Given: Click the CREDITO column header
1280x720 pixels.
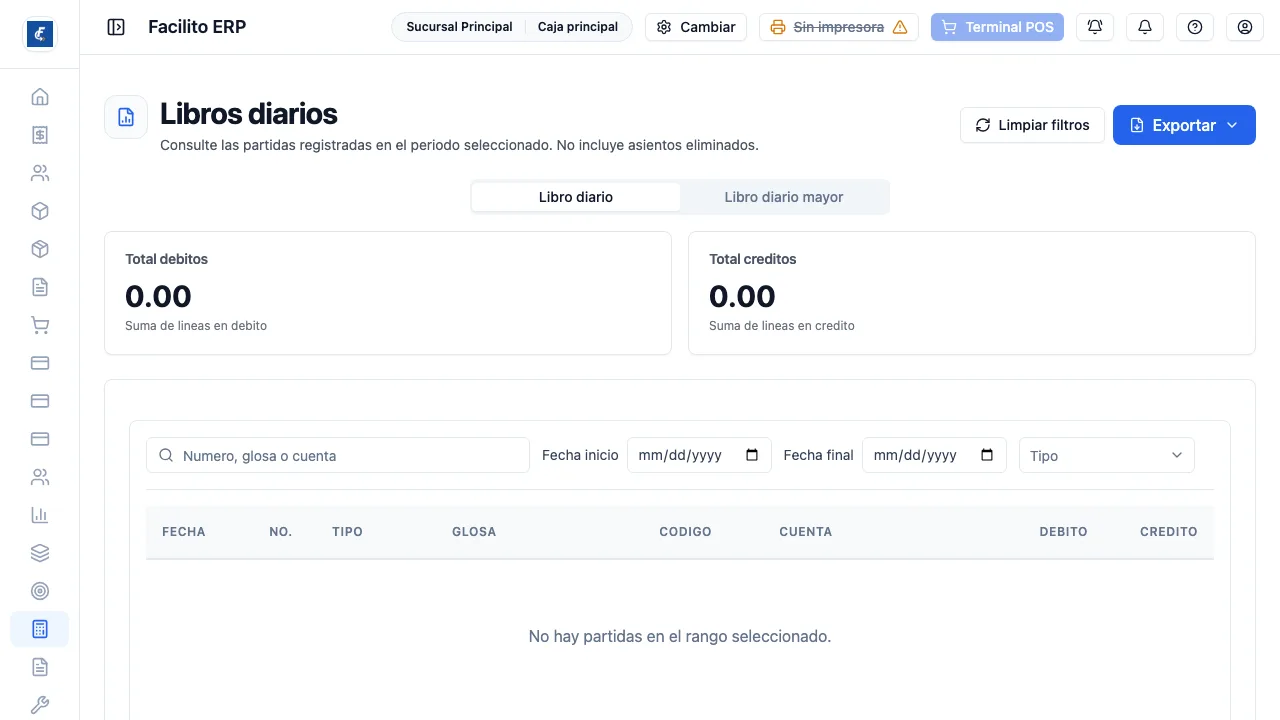Looking at the screenshot, I should point(1169,532).
